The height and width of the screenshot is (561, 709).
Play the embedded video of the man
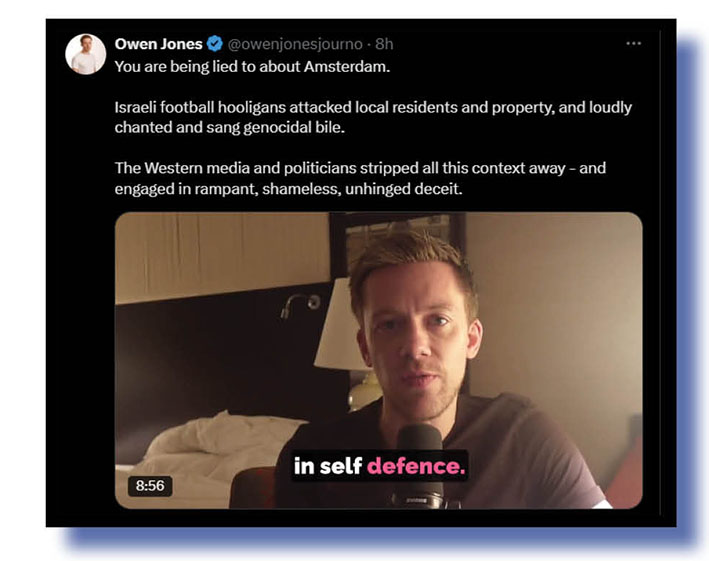[378, 360]
